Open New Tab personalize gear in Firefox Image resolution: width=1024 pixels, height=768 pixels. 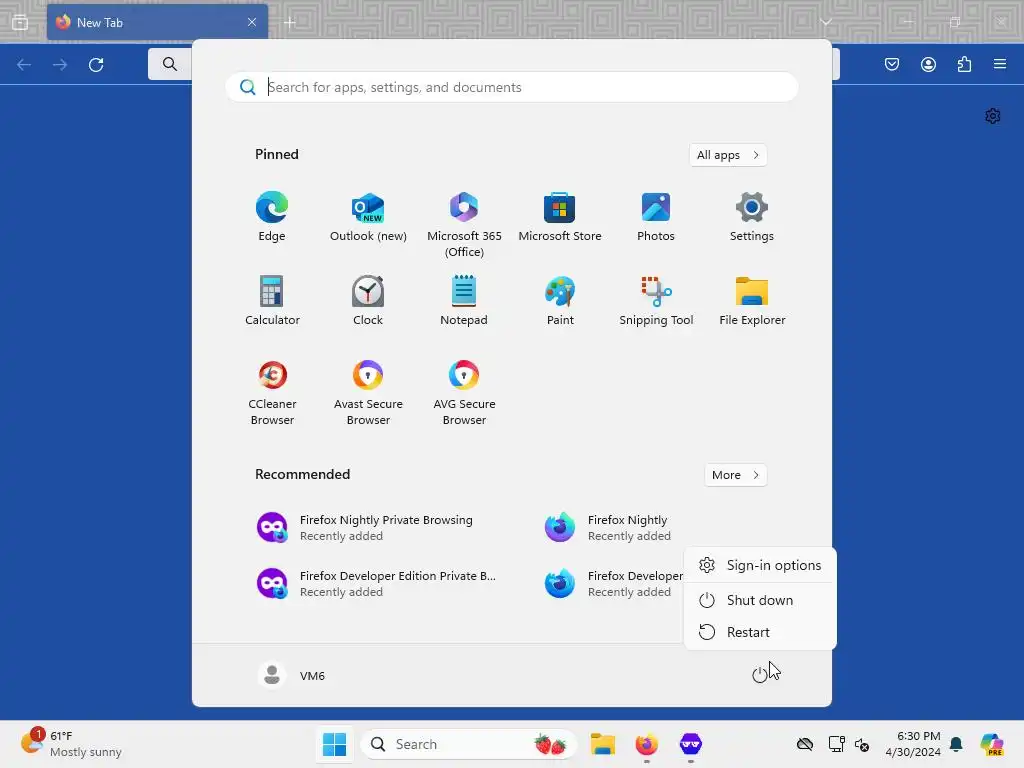[993, 116]
